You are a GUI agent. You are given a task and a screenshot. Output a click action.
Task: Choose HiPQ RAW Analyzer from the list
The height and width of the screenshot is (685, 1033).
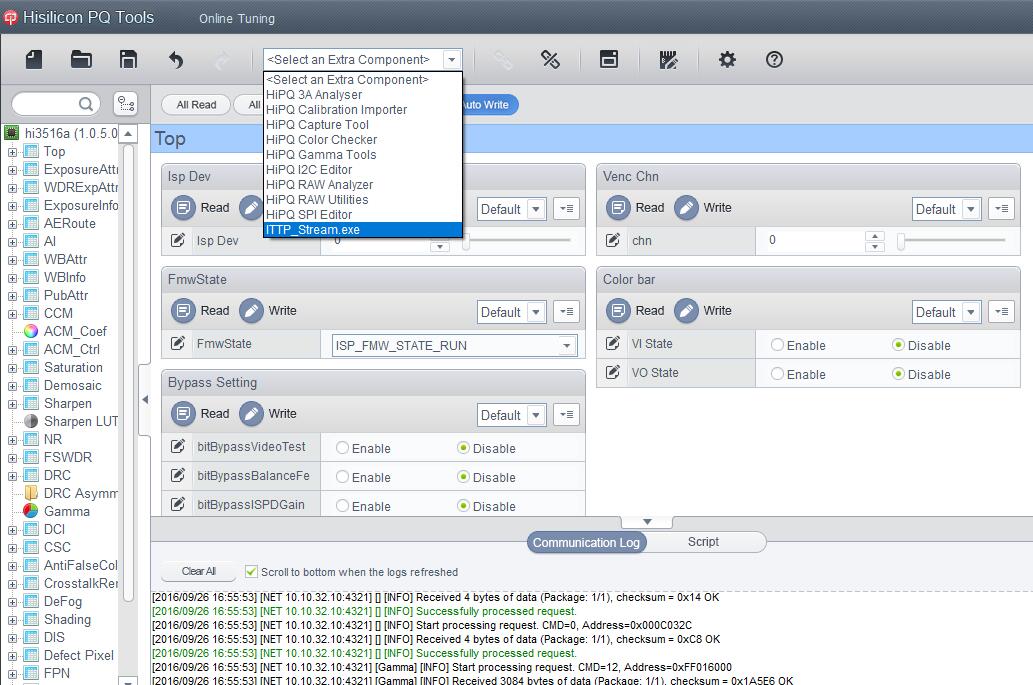363,185
